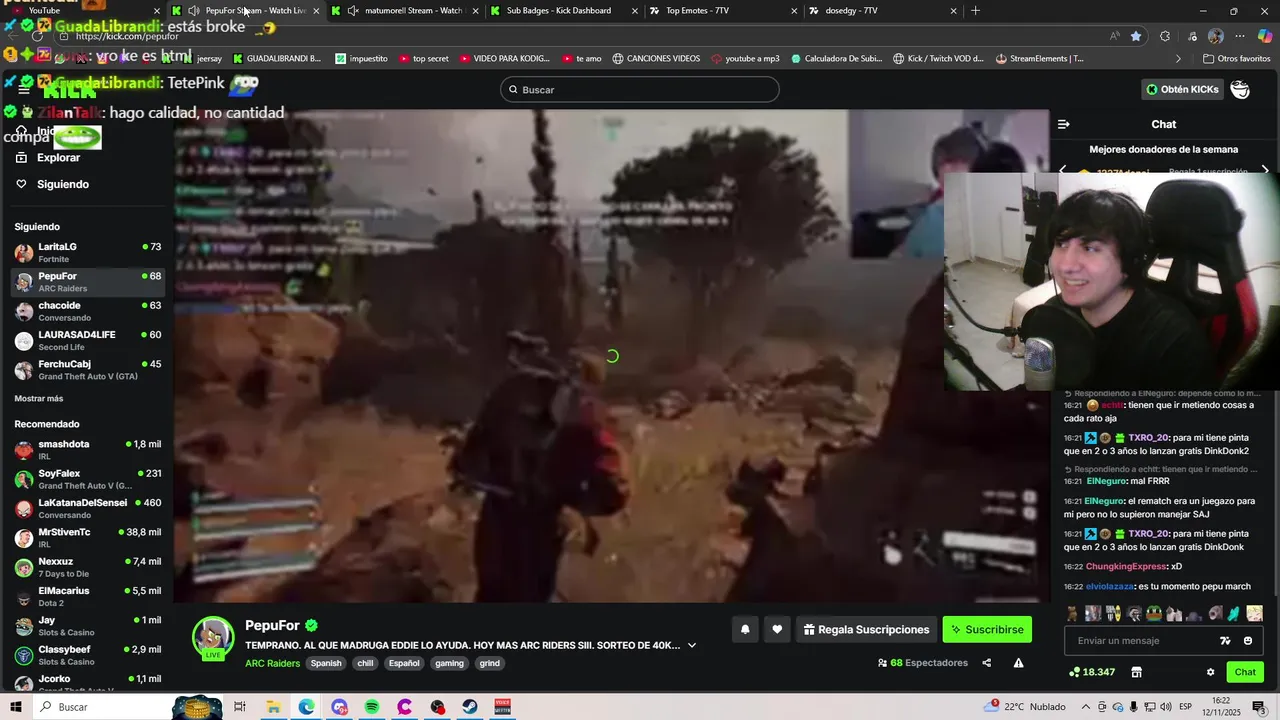Open chacoide channel in sidebar
Image resolution: width=1280 pixels, height=720 pixels.
coord(88,311)
